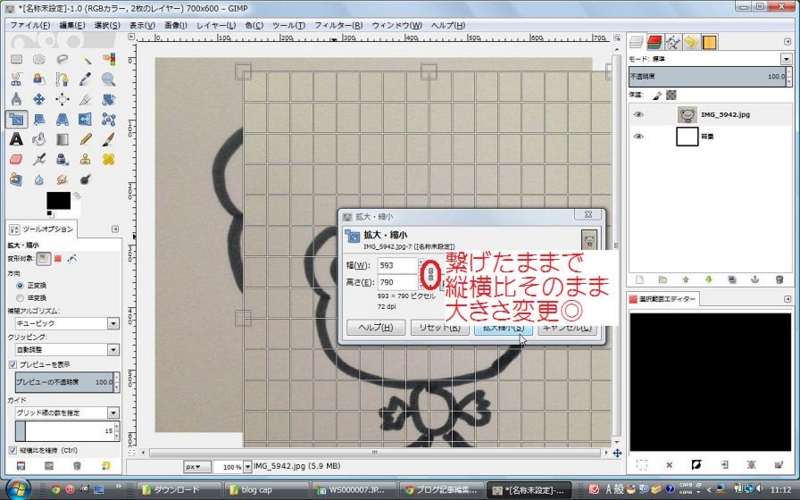Open the 選択範囲エディター tab menu arrow
Screen dimensions: 800x500
788,299
